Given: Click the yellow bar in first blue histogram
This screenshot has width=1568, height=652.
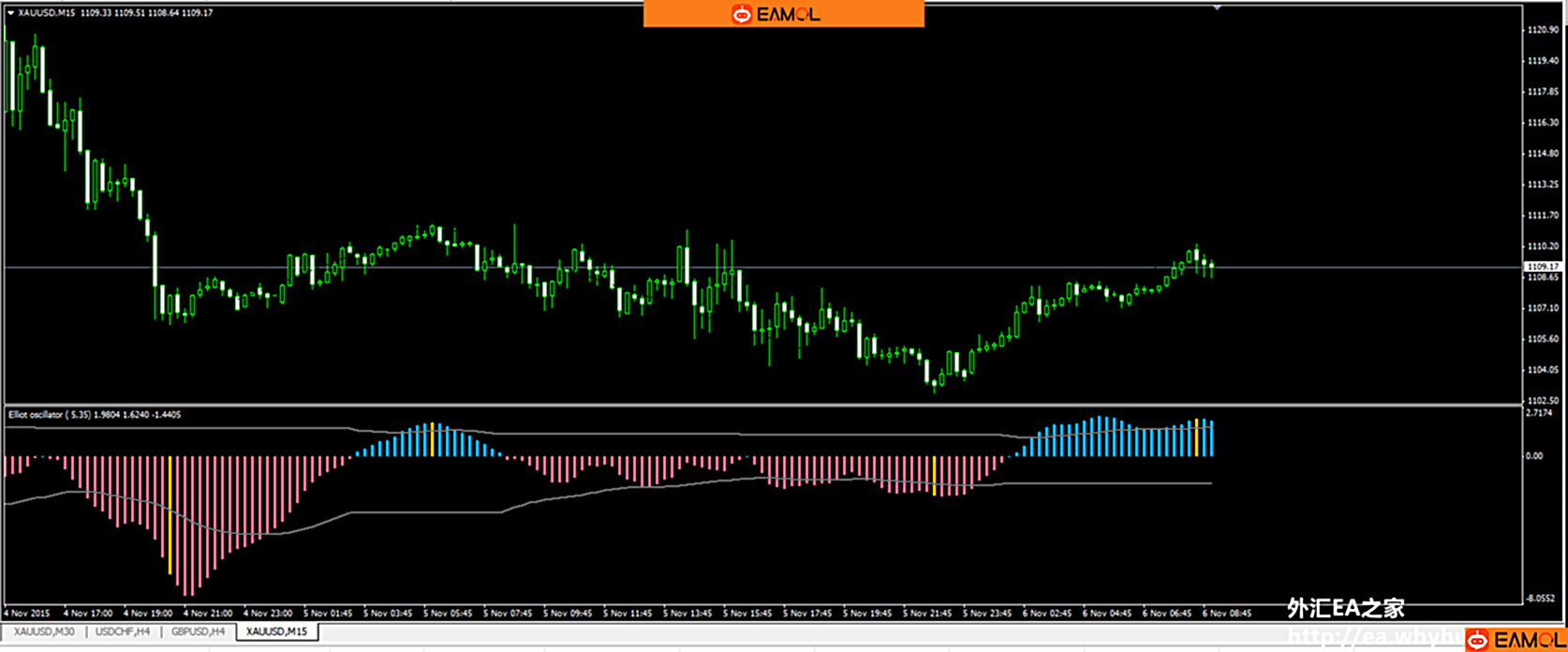Looking at the screenshot, I should [432, 439].
